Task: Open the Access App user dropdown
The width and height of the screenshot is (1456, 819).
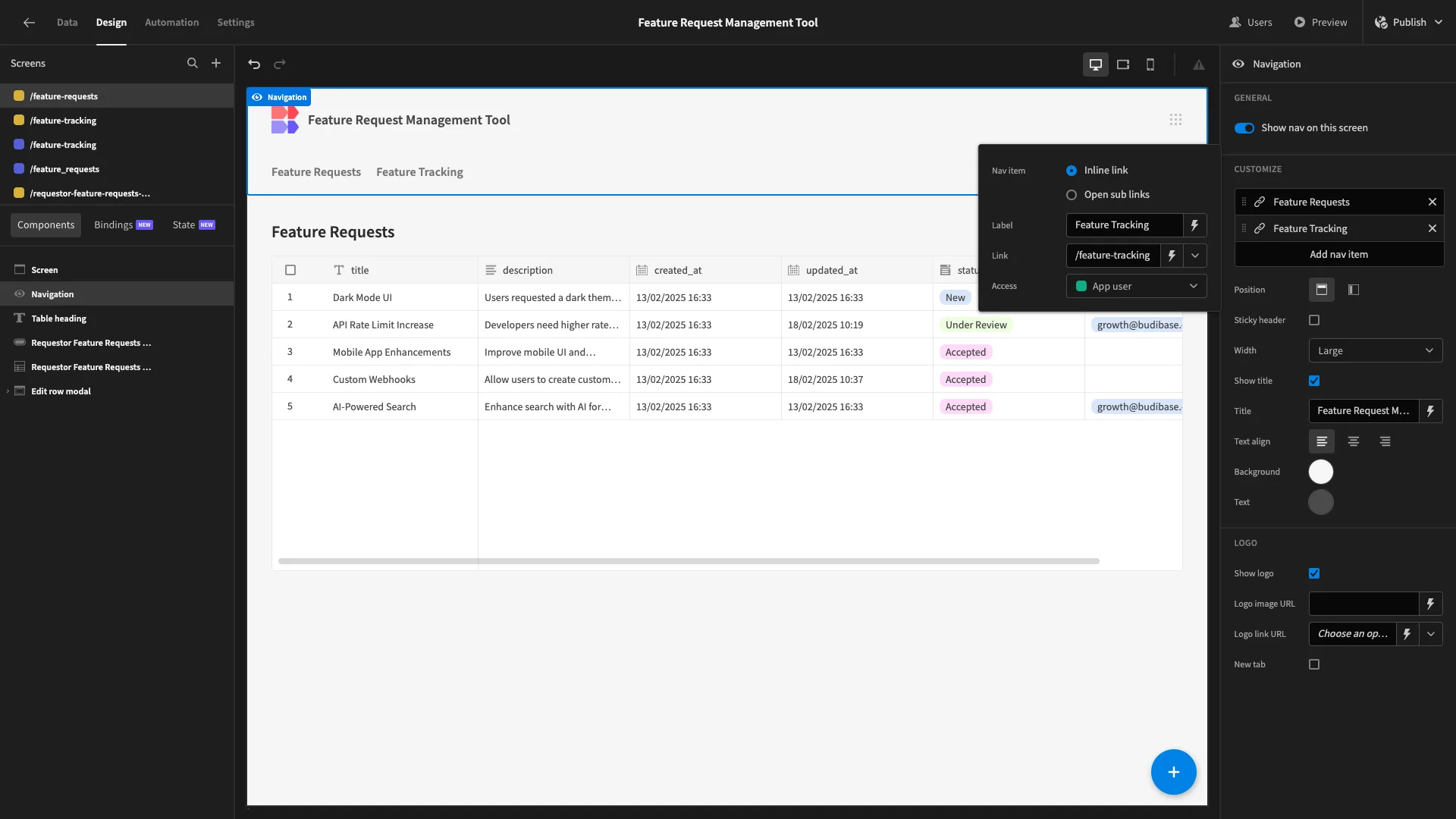Action: point(1136,286)
